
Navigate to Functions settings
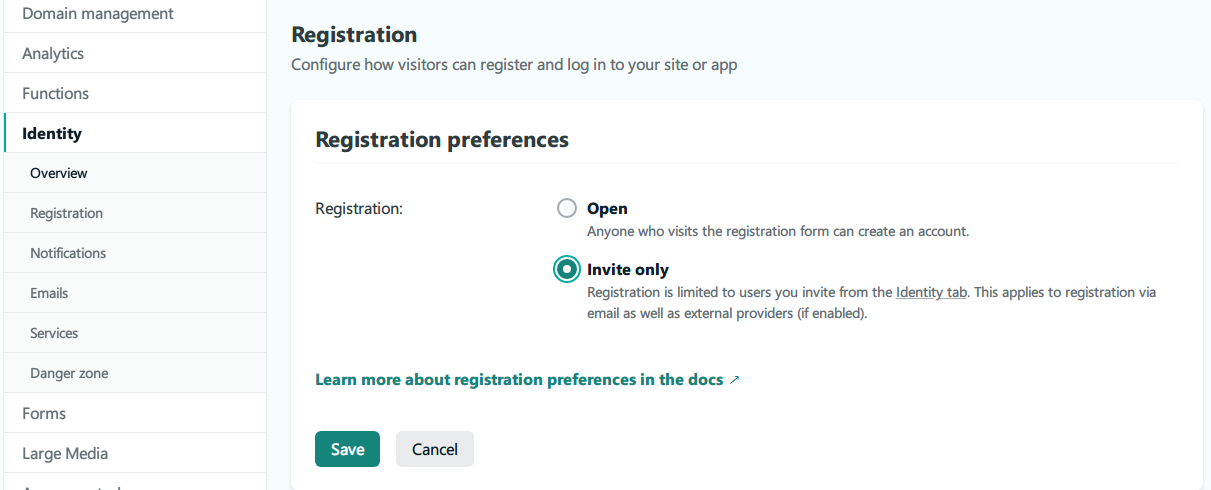(x=56, y=94)
